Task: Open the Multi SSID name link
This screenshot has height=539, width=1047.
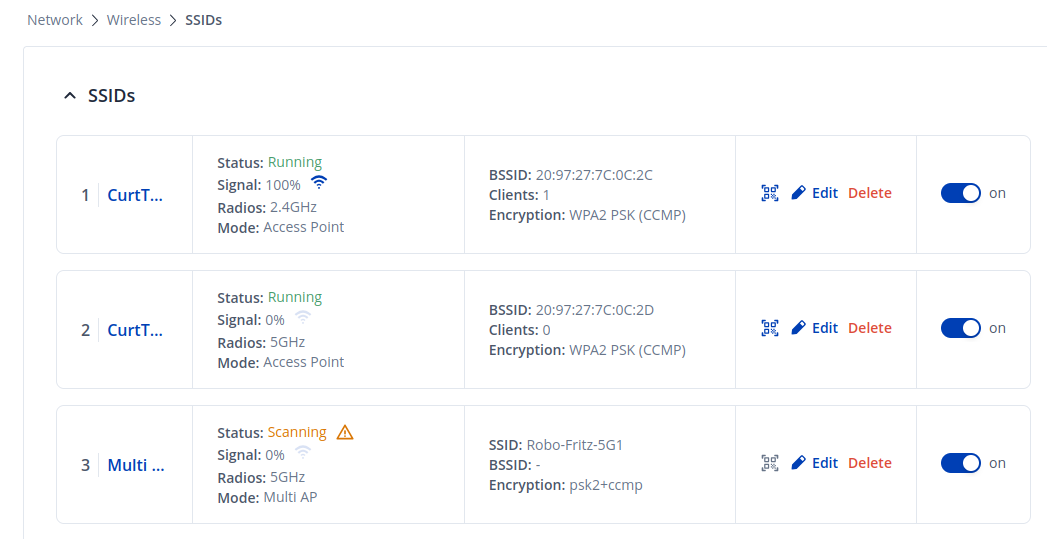Action: (135, 465)
